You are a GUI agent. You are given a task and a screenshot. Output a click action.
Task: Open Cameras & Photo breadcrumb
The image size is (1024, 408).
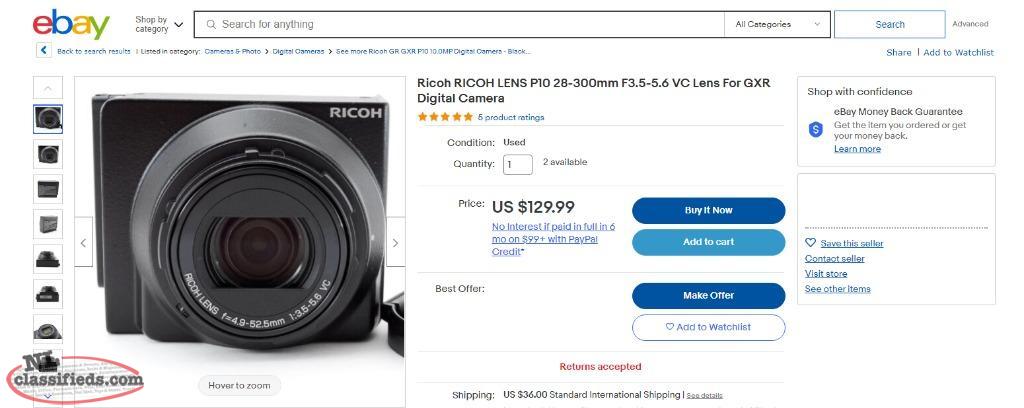(232, 51)
